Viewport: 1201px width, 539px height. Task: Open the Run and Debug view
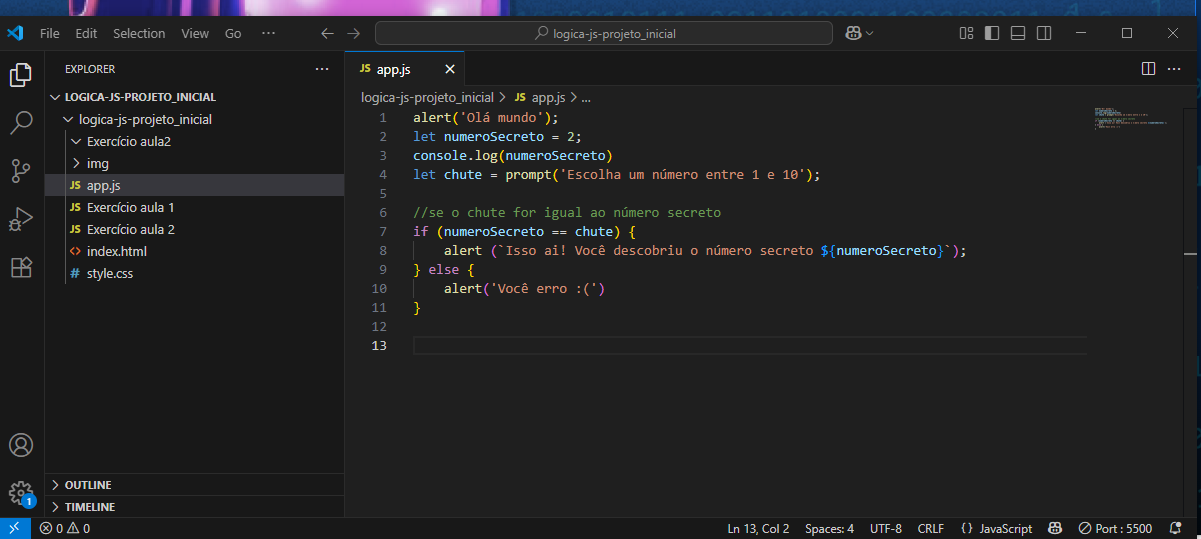point(21,219)
